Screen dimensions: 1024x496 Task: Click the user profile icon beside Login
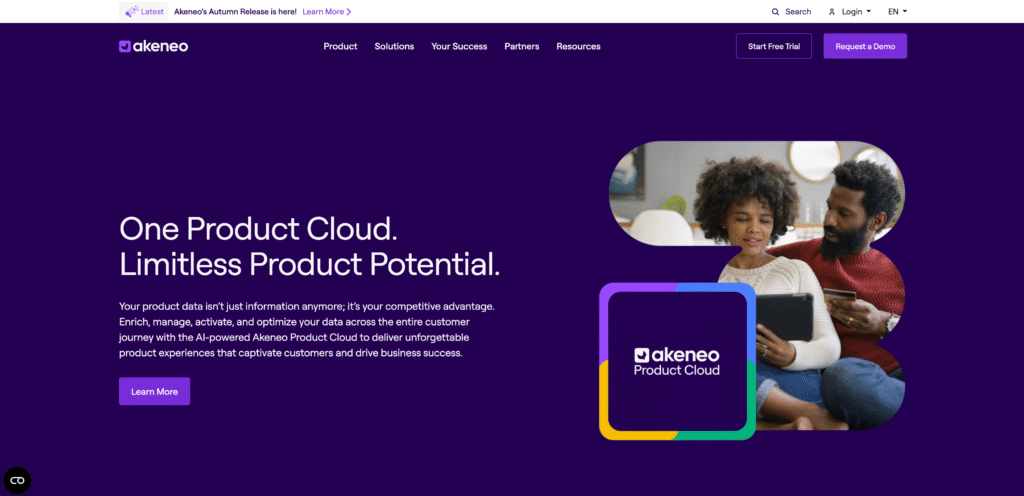832,12
